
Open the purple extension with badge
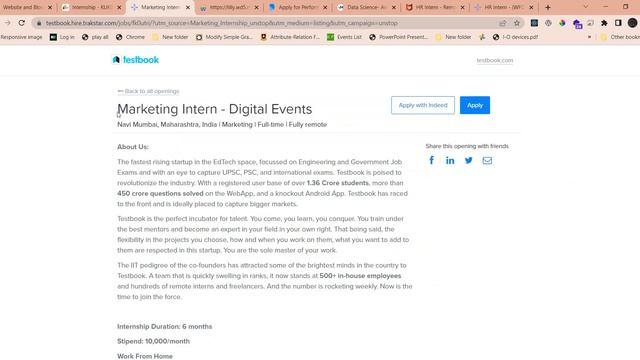tap(577, 24)
